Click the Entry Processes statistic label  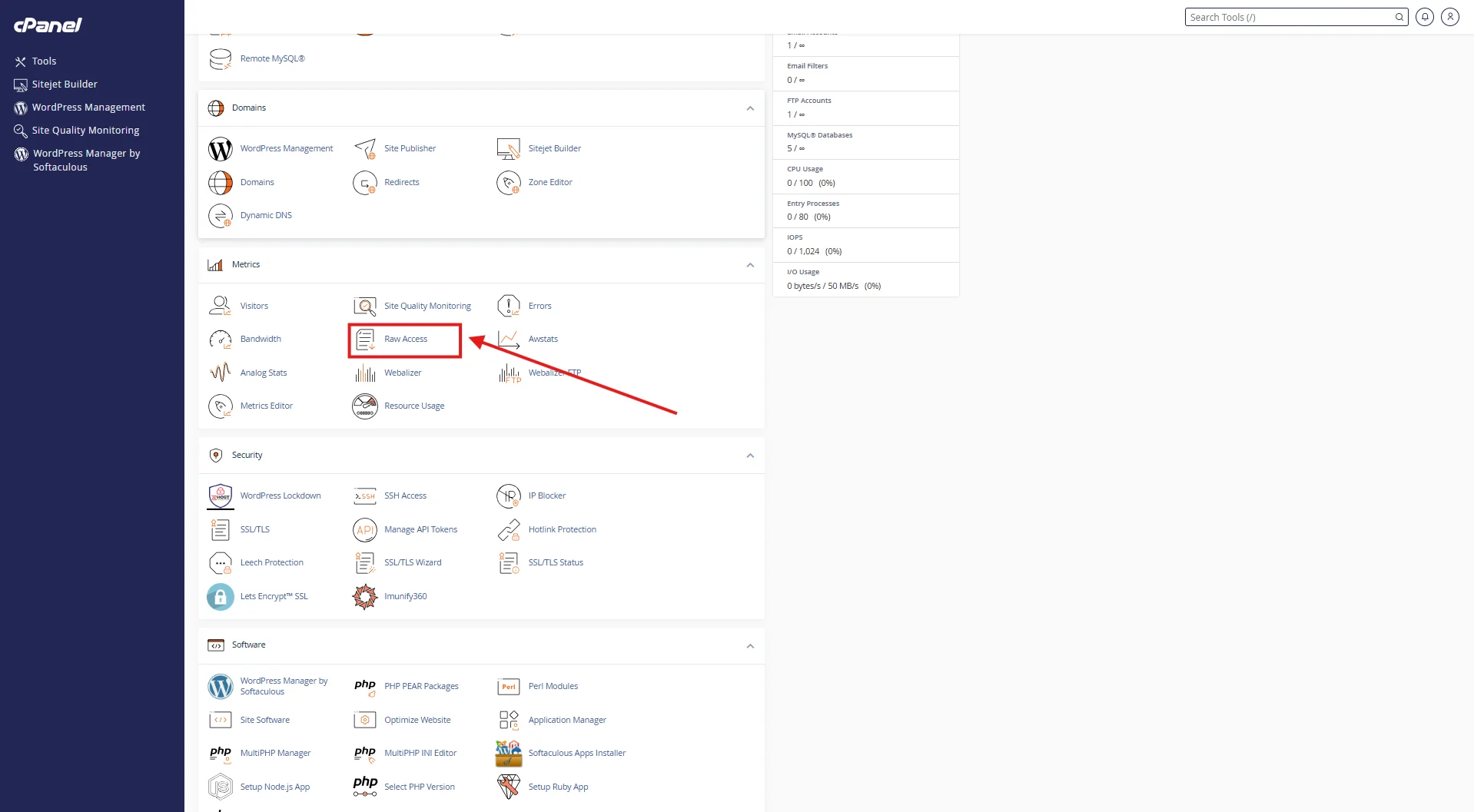click(x=813, y=204)
